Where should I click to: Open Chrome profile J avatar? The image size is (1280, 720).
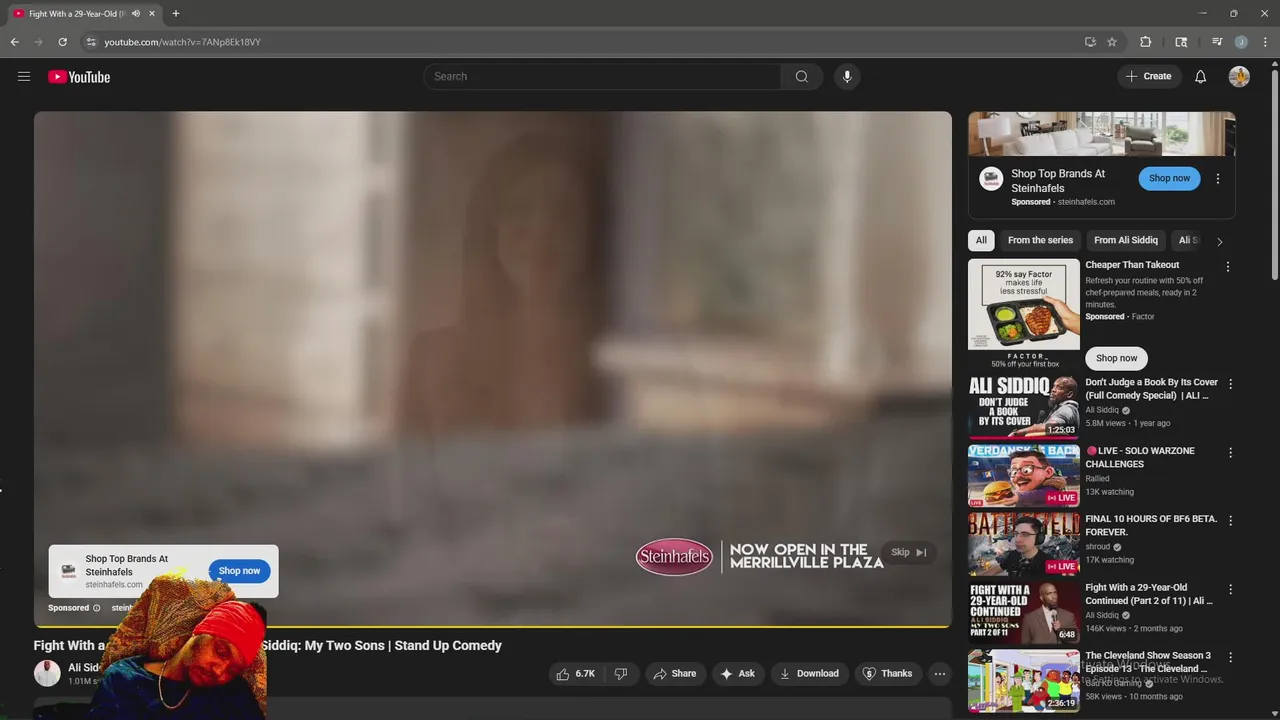(x=1241, y=42)
